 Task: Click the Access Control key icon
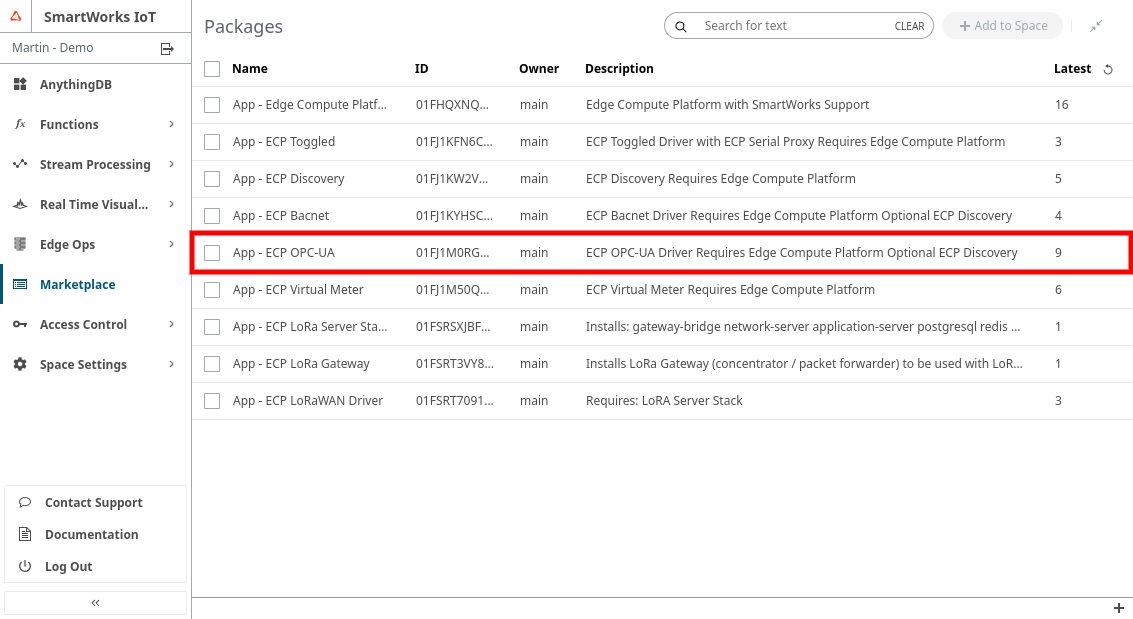click(x=20, y=324)
